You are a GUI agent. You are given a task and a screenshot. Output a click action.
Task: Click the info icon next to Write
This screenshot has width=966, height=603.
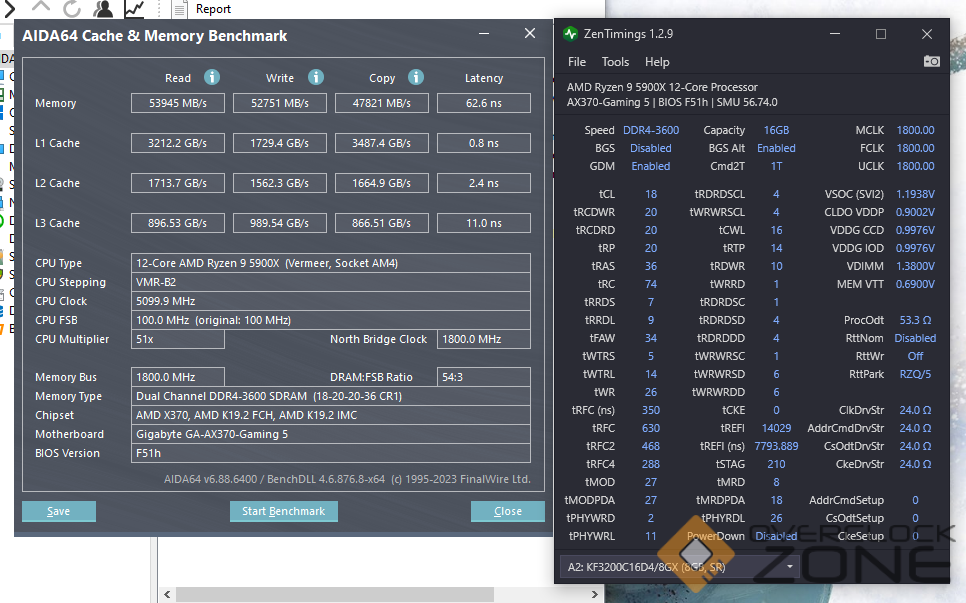316,77
